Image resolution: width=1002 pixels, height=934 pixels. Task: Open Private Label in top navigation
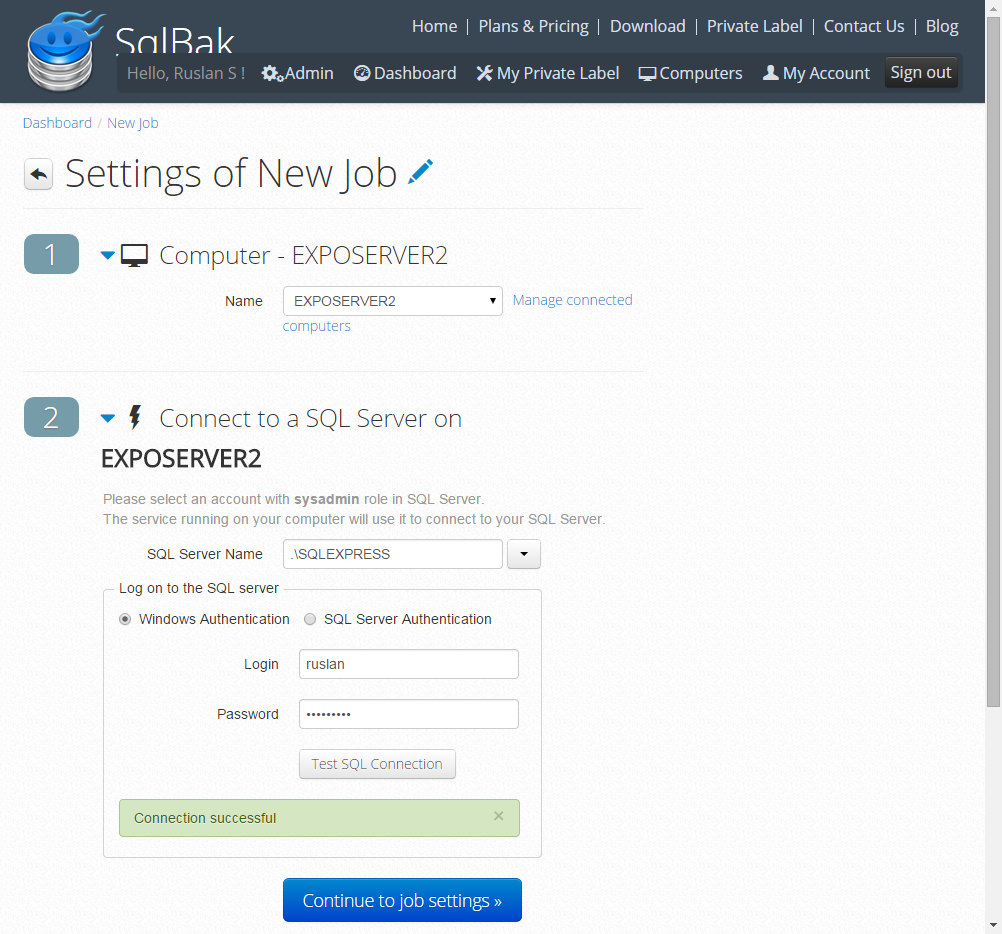pos(754,26)
